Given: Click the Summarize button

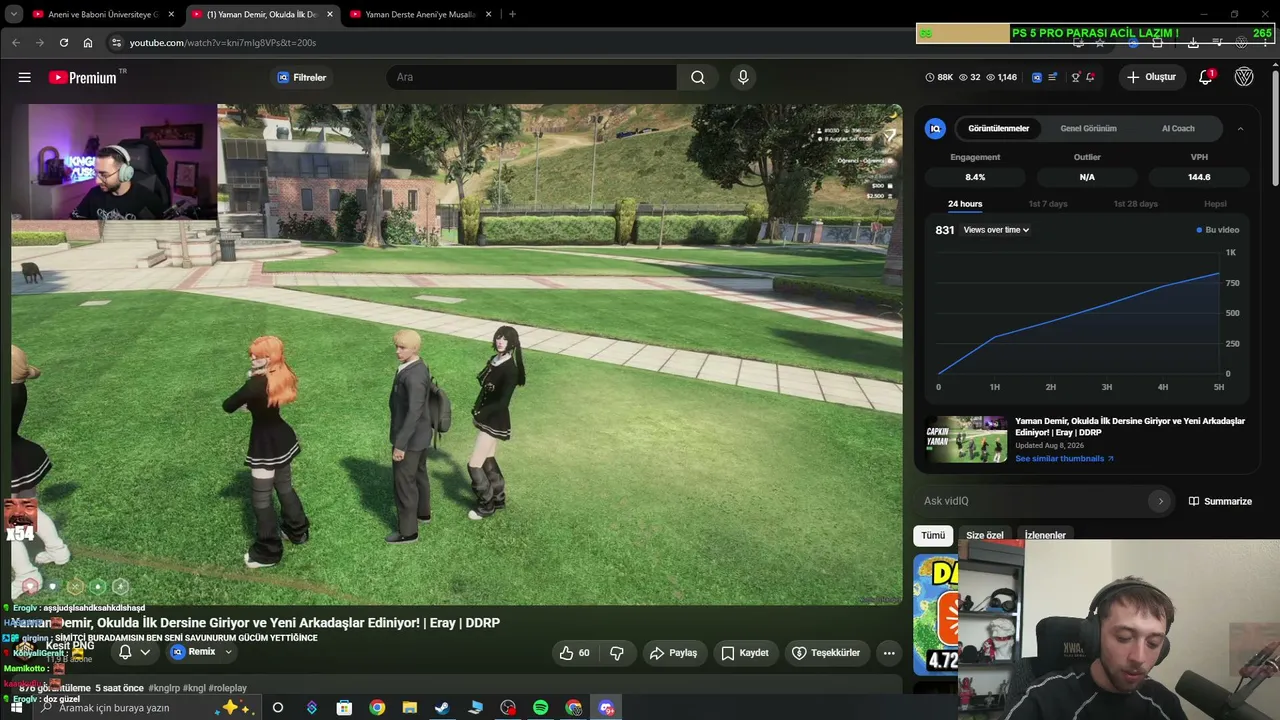Looking at the screenshot, I should click(1220, 501).
